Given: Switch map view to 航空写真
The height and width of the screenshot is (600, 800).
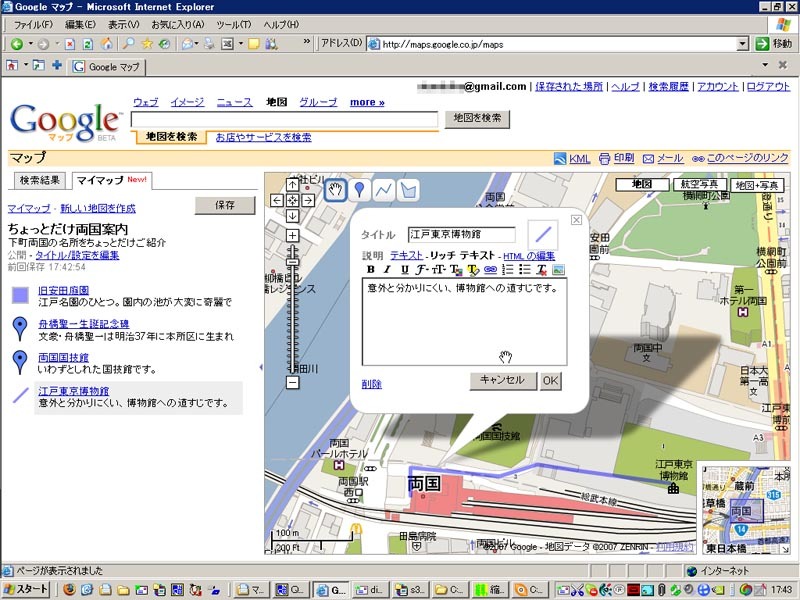Looking at the screenshot, I should (x=699, y=184).
